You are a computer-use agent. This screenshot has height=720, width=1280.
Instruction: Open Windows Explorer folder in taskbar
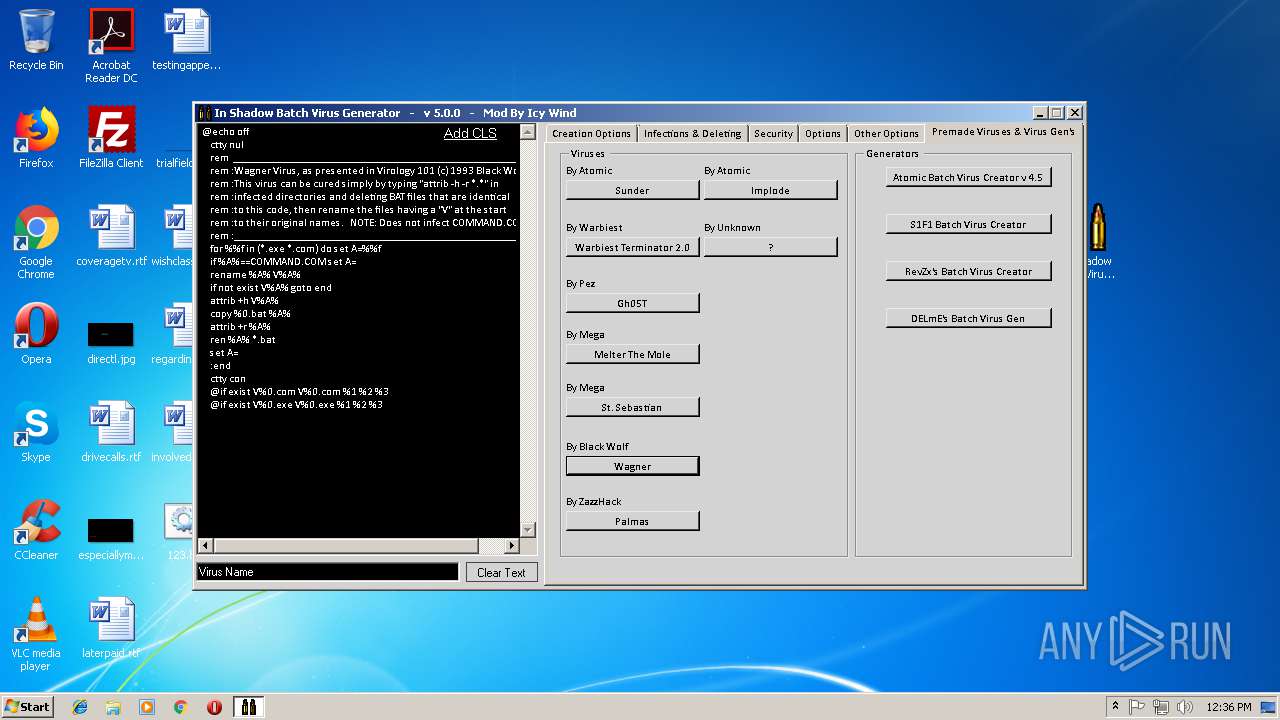tap(113, 707)
